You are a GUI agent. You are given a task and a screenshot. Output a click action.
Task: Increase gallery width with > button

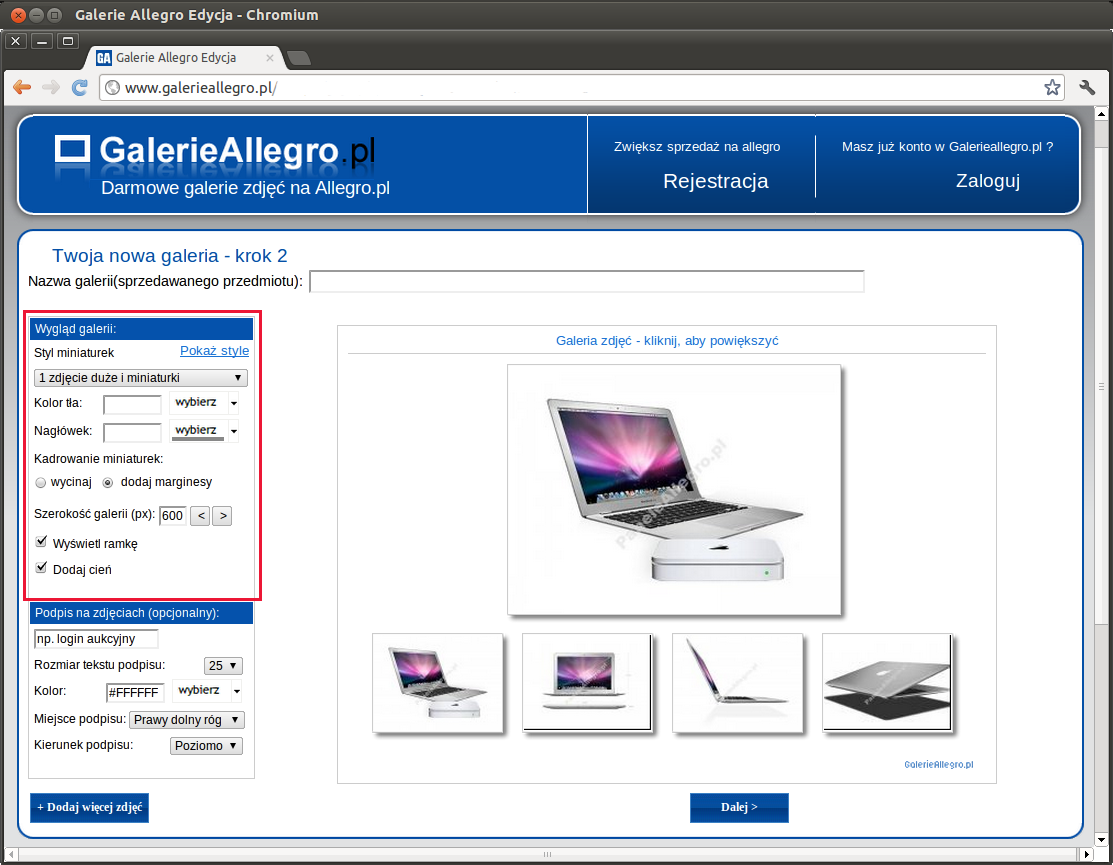pyautogui.click(x=223, y=516)
